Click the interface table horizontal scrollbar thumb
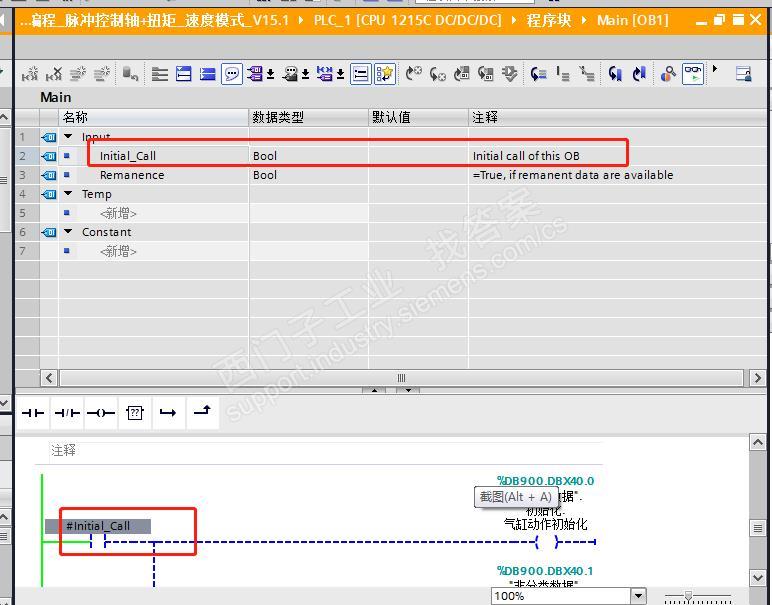 click(x=401, y=378)
